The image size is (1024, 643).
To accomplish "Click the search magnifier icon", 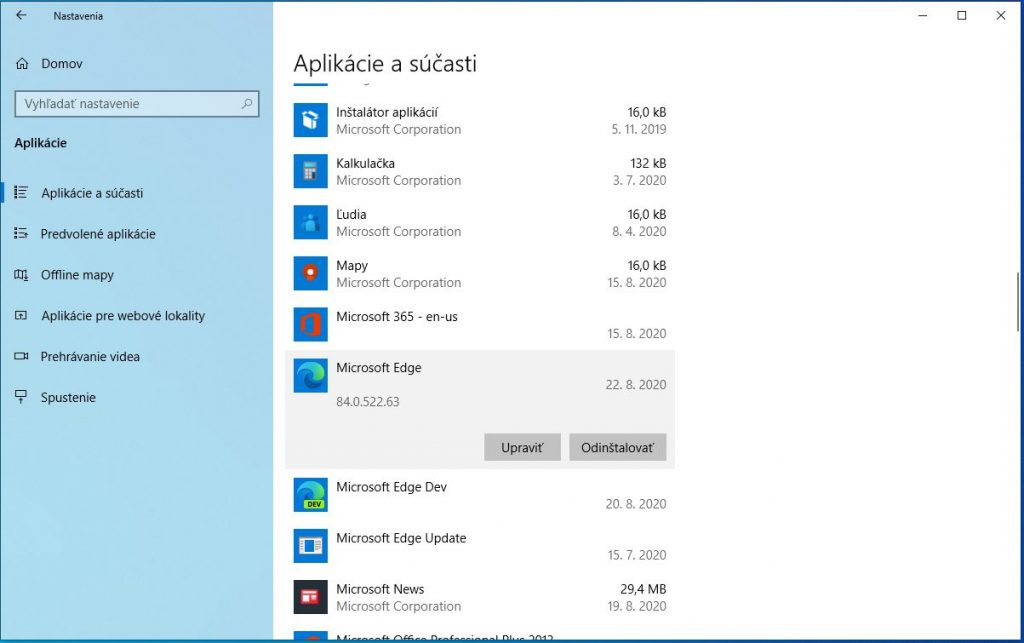I will pyautogui.click(x=247, y=104).
